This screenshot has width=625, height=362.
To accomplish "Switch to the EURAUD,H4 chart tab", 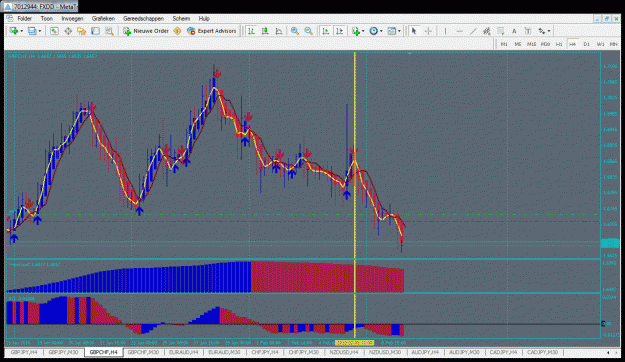I will coord(183,352).
